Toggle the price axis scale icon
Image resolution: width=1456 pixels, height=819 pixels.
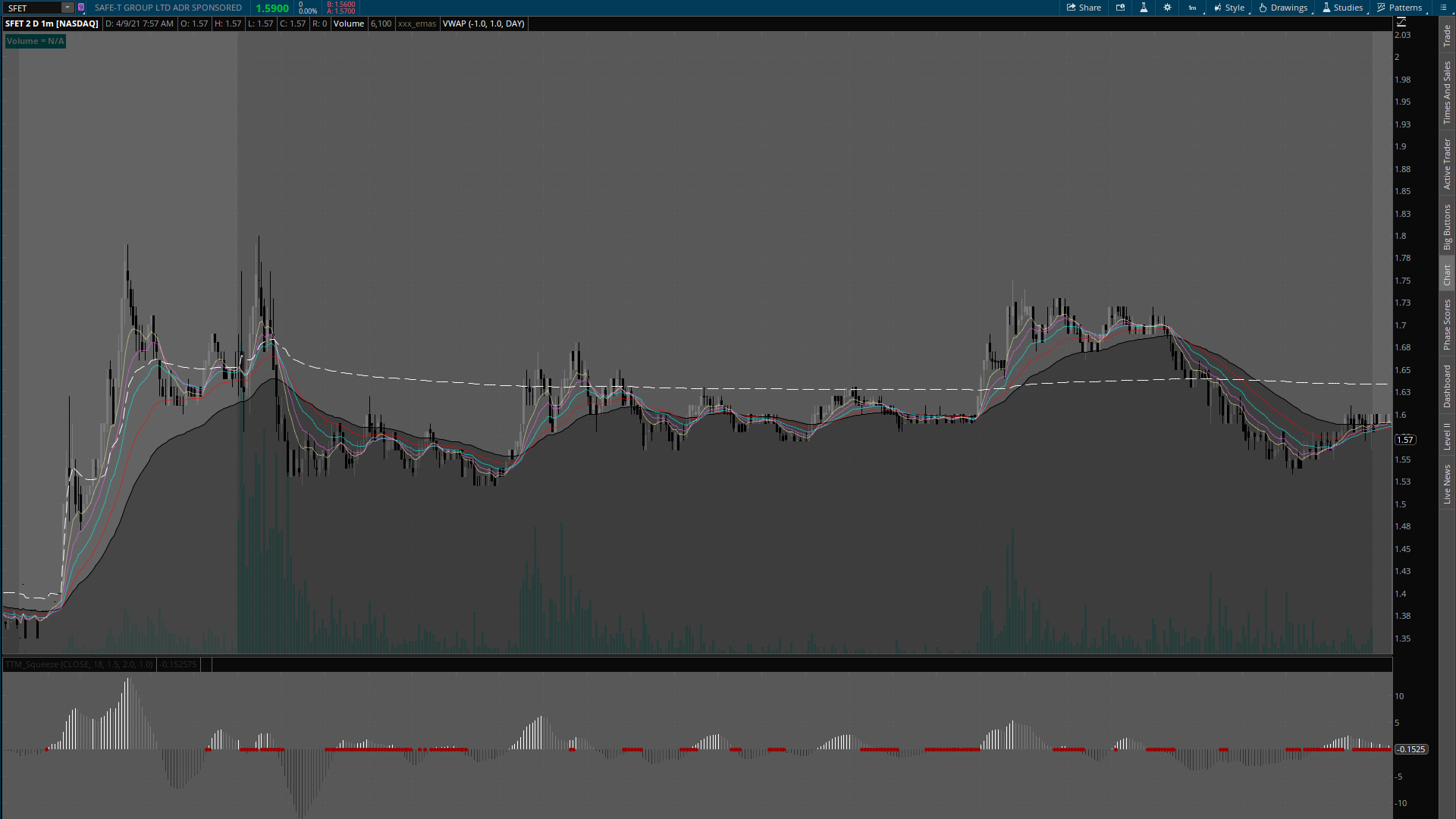click(x=1401, y=22)
